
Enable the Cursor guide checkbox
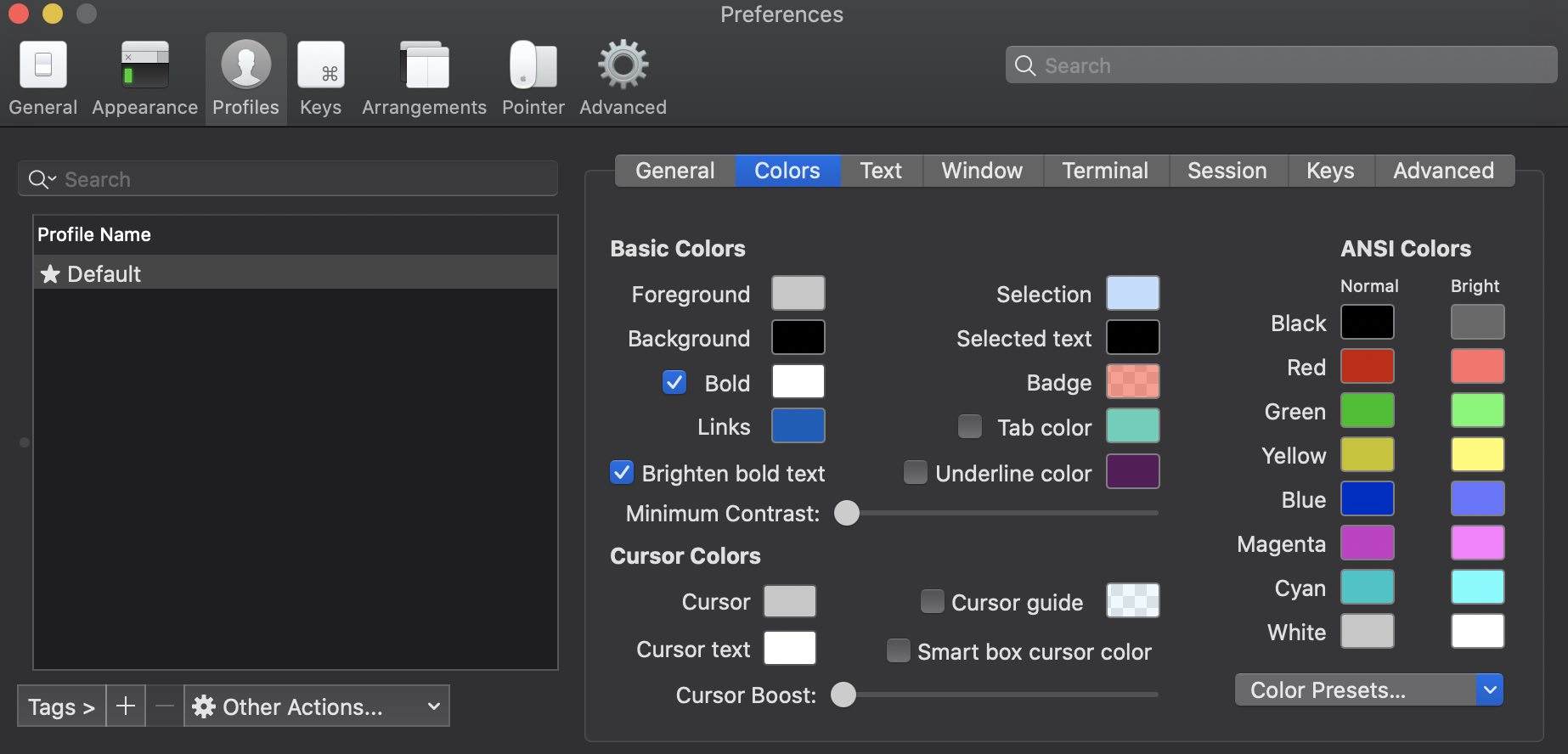coord(933,601)
